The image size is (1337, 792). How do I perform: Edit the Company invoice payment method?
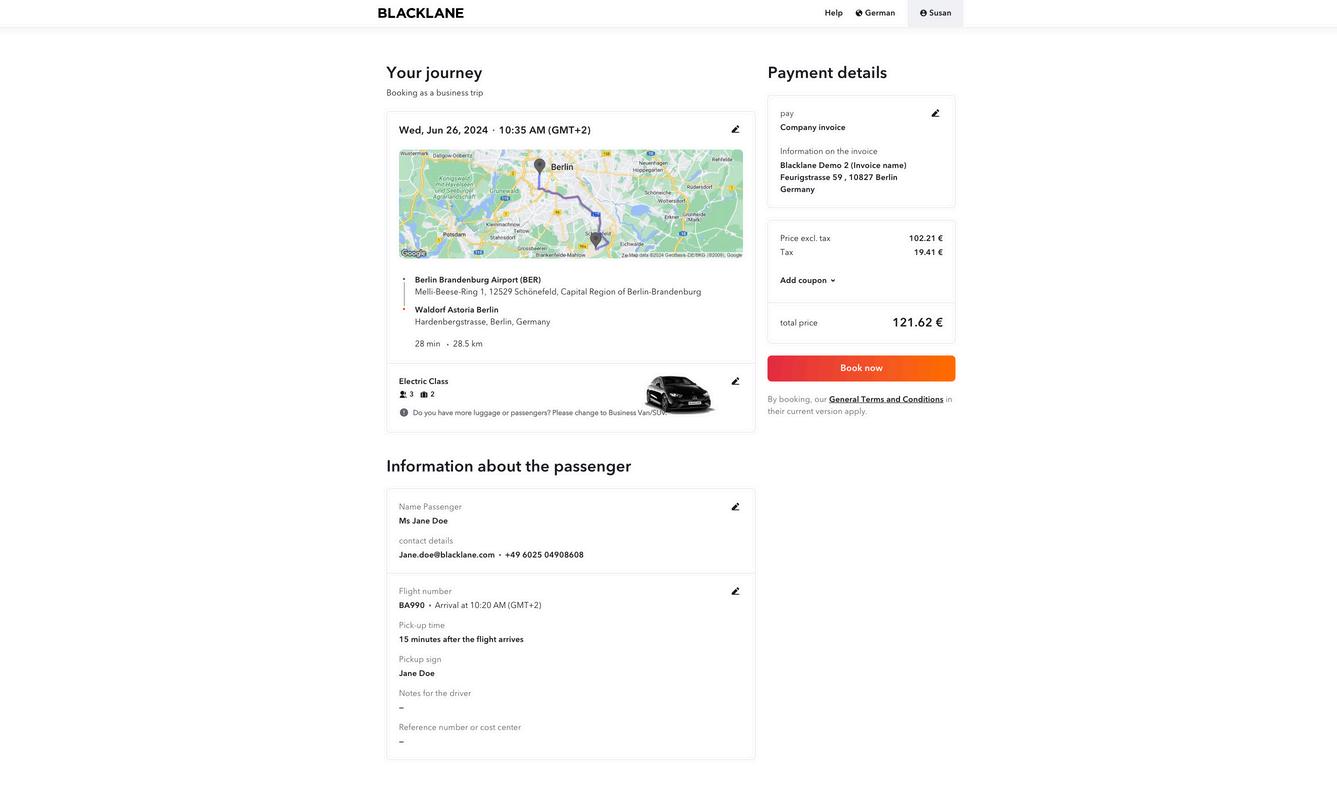935,113
